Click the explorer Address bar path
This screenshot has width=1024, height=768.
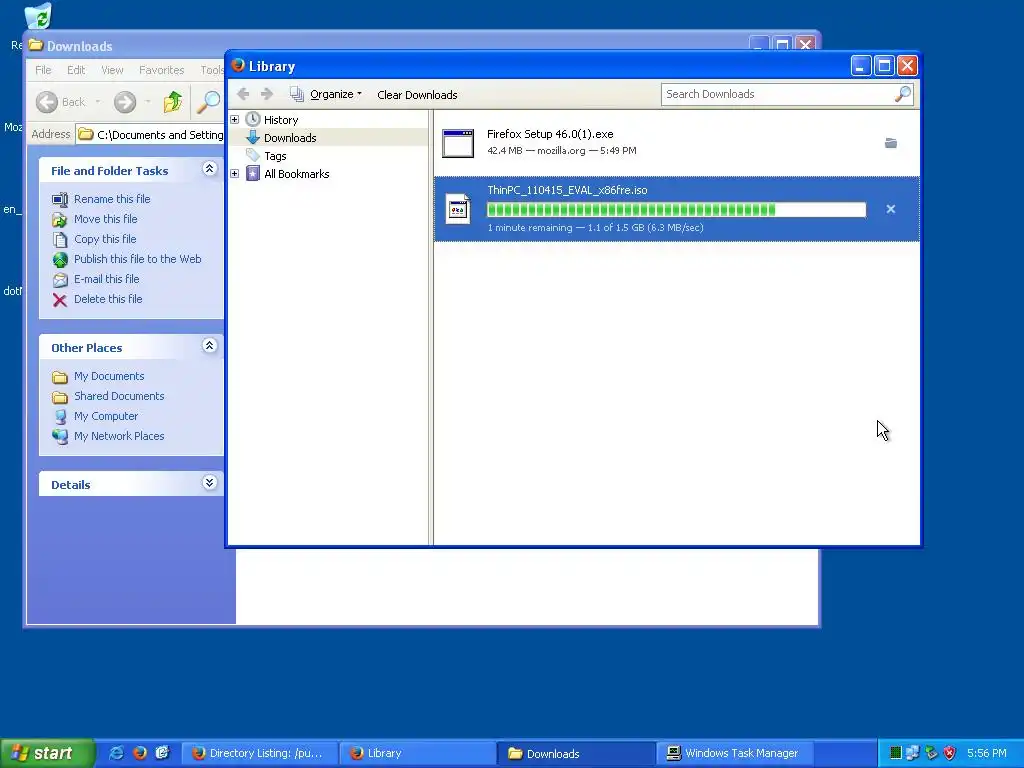(x=150, y=135)
